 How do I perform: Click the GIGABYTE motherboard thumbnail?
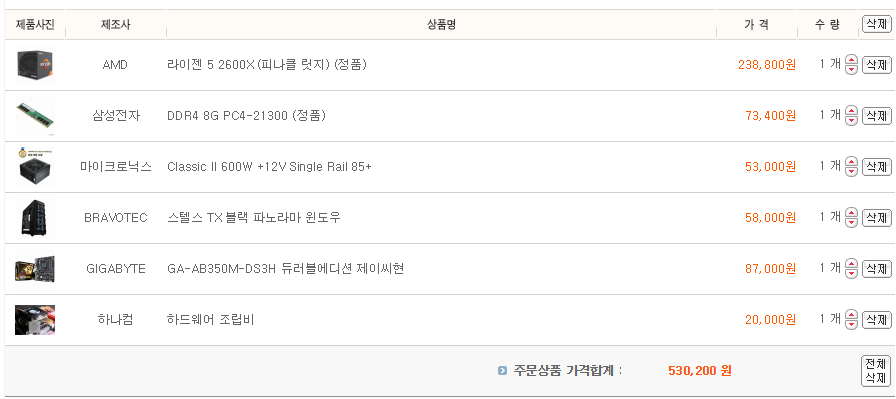coord(35,269)
